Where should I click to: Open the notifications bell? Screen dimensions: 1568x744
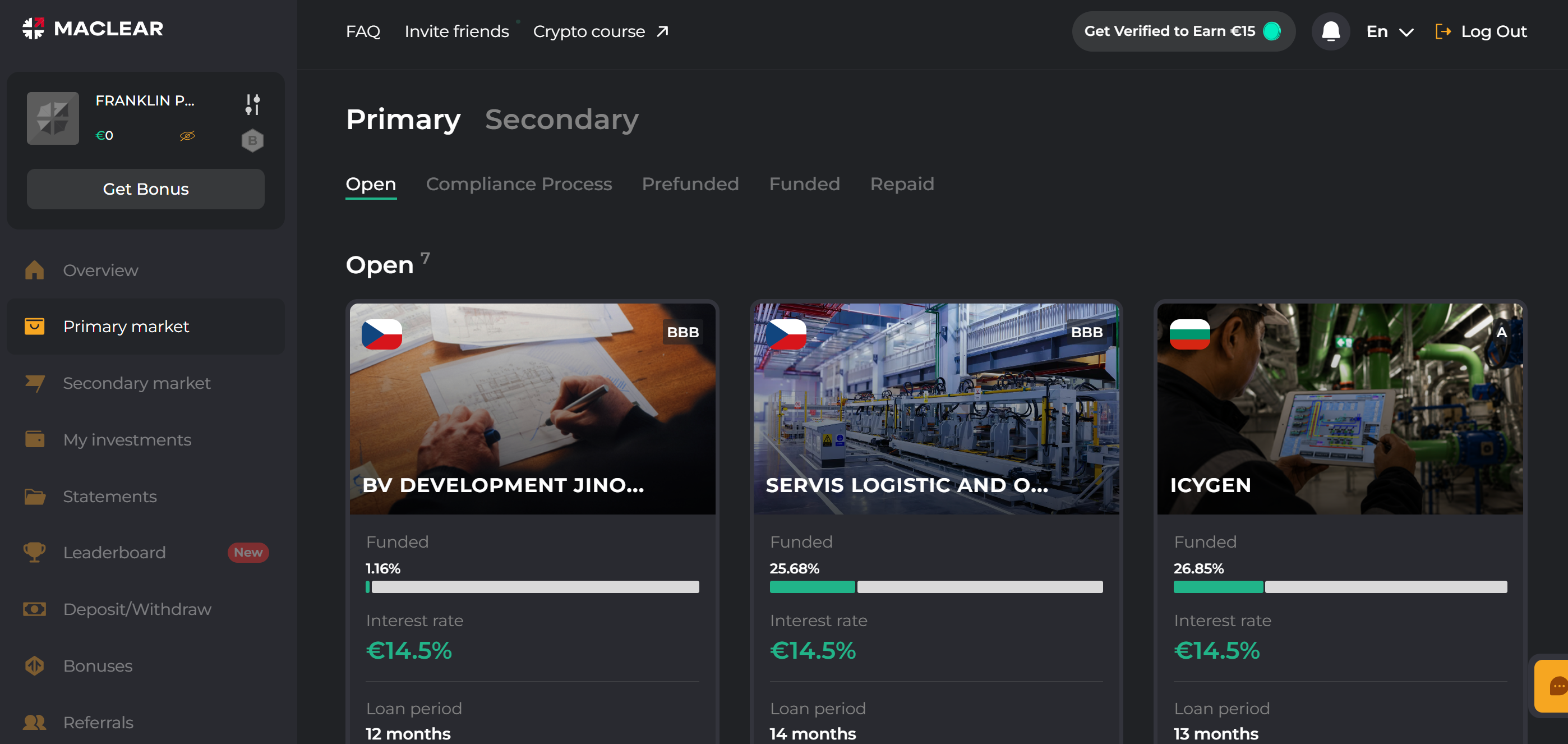[1331, 31]
